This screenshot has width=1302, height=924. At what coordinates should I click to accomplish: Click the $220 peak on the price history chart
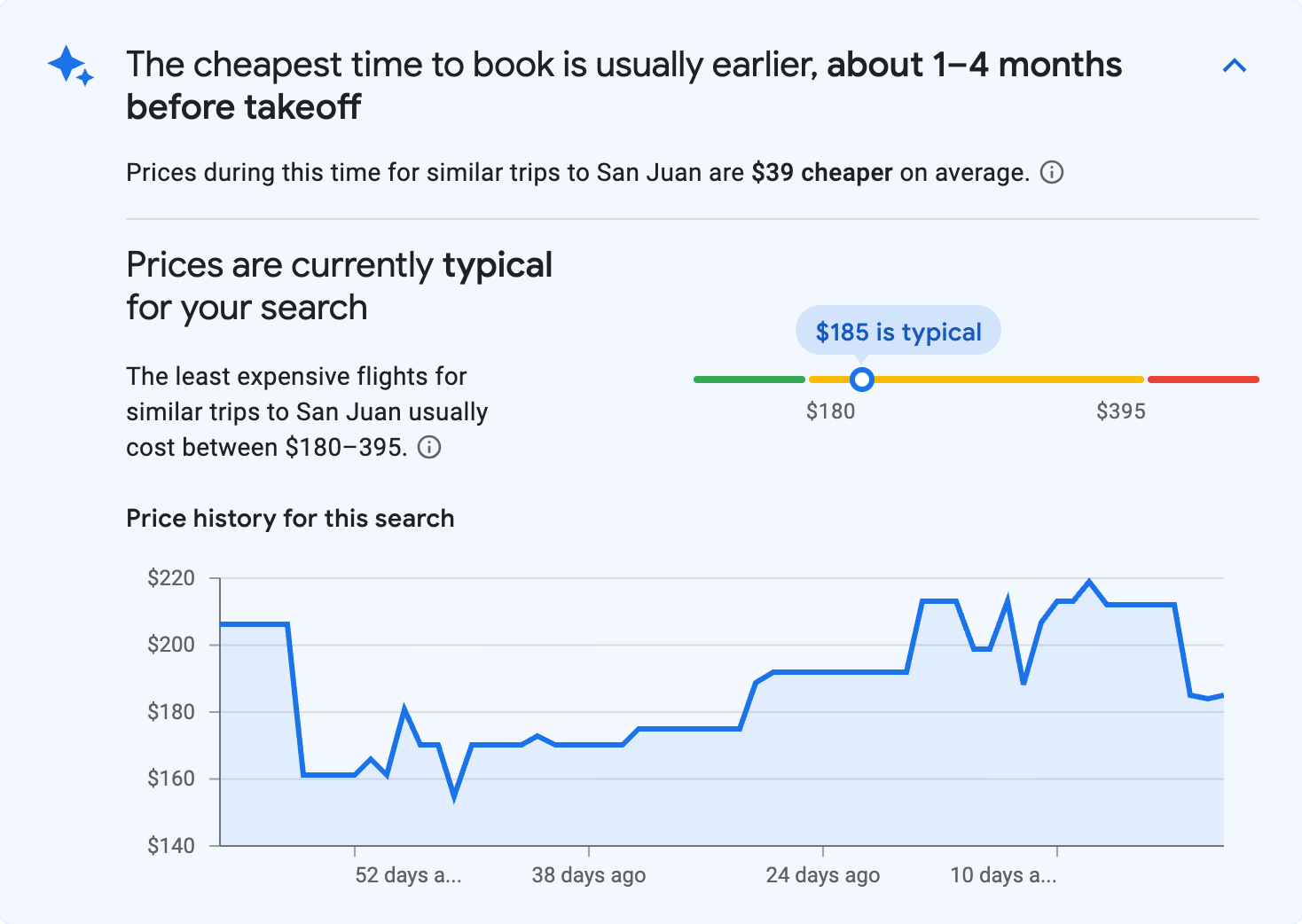(1090, 581)
